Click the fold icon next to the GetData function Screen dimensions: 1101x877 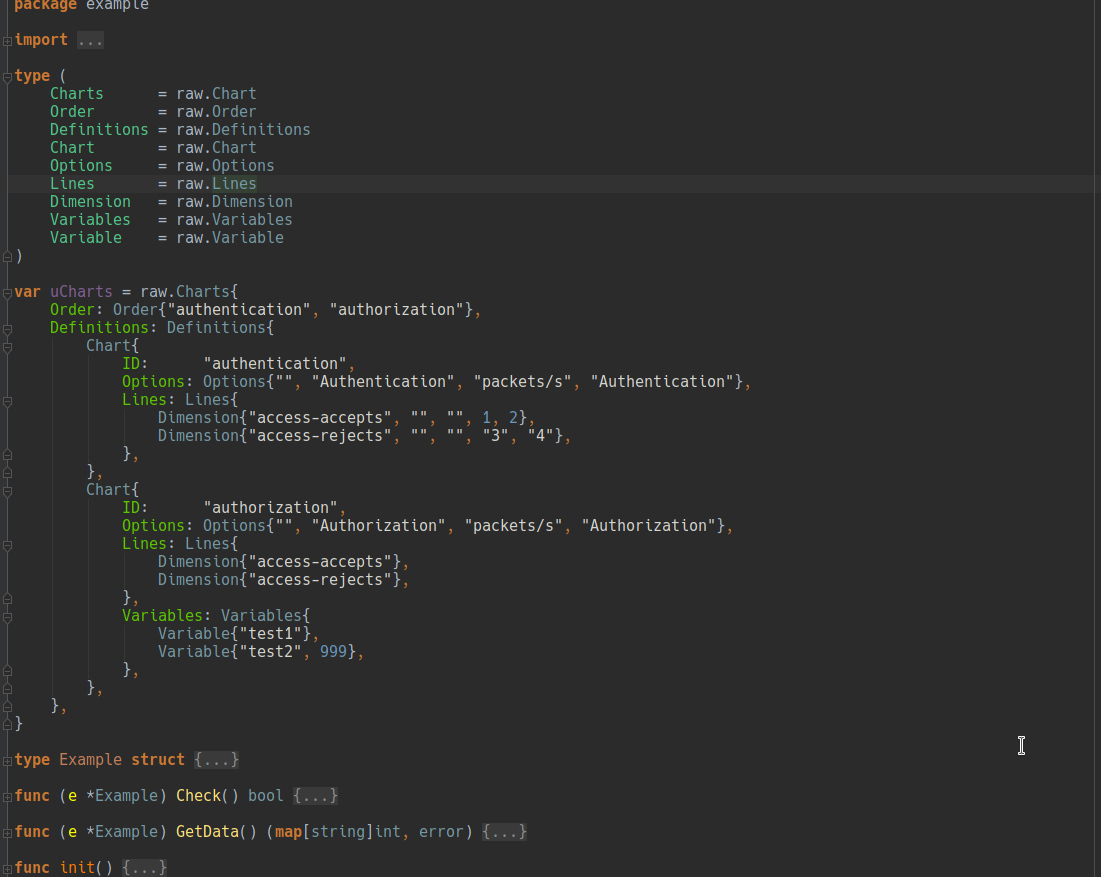point(7,831)
